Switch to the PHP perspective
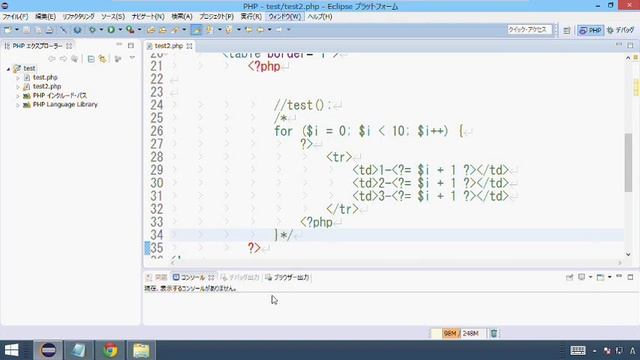Viewport: 640px width, 360px height. pos(590,31)
